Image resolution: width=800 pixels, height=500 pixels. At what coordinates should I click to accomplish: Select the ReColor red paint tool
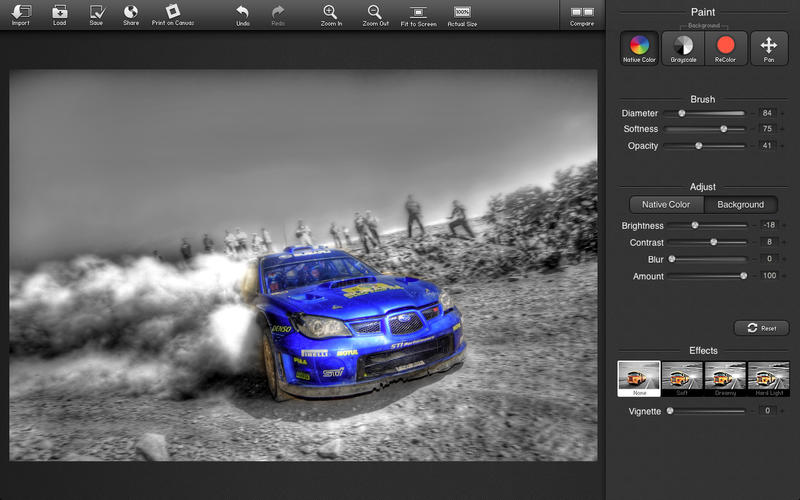tap(726, 48)
